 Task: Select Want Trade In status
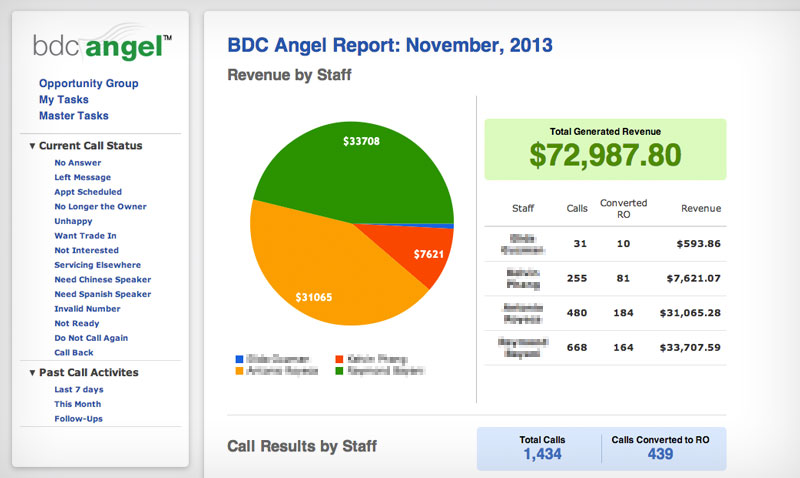pyautogui.click(x=86, y=236)
